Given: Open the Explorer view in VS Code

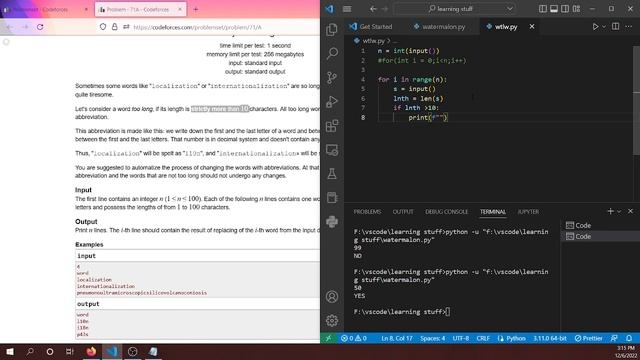Looking at the screenshot, I should pos(332,29).
